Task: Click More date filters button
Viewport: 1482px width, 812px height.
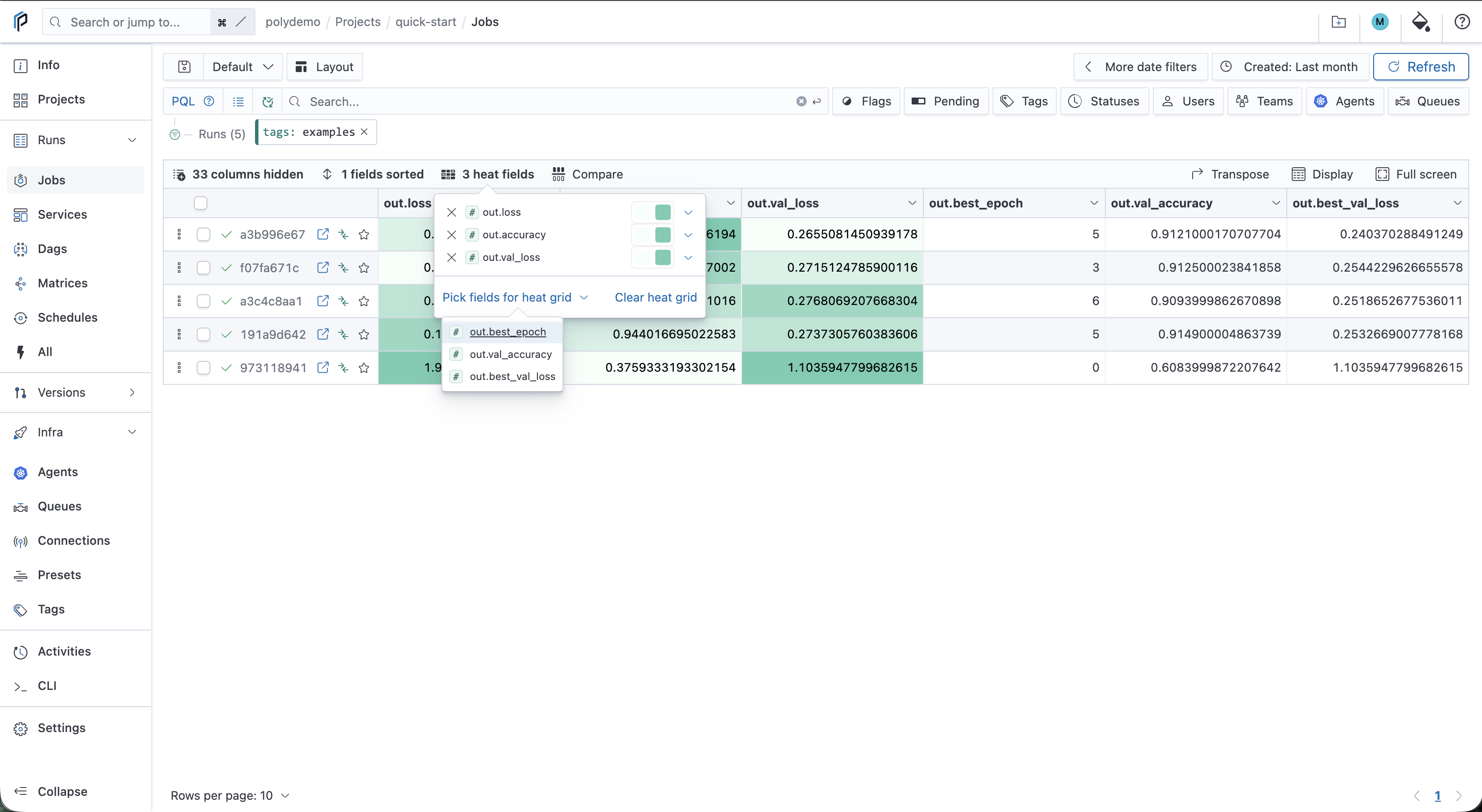Action: coord(1140,67)
